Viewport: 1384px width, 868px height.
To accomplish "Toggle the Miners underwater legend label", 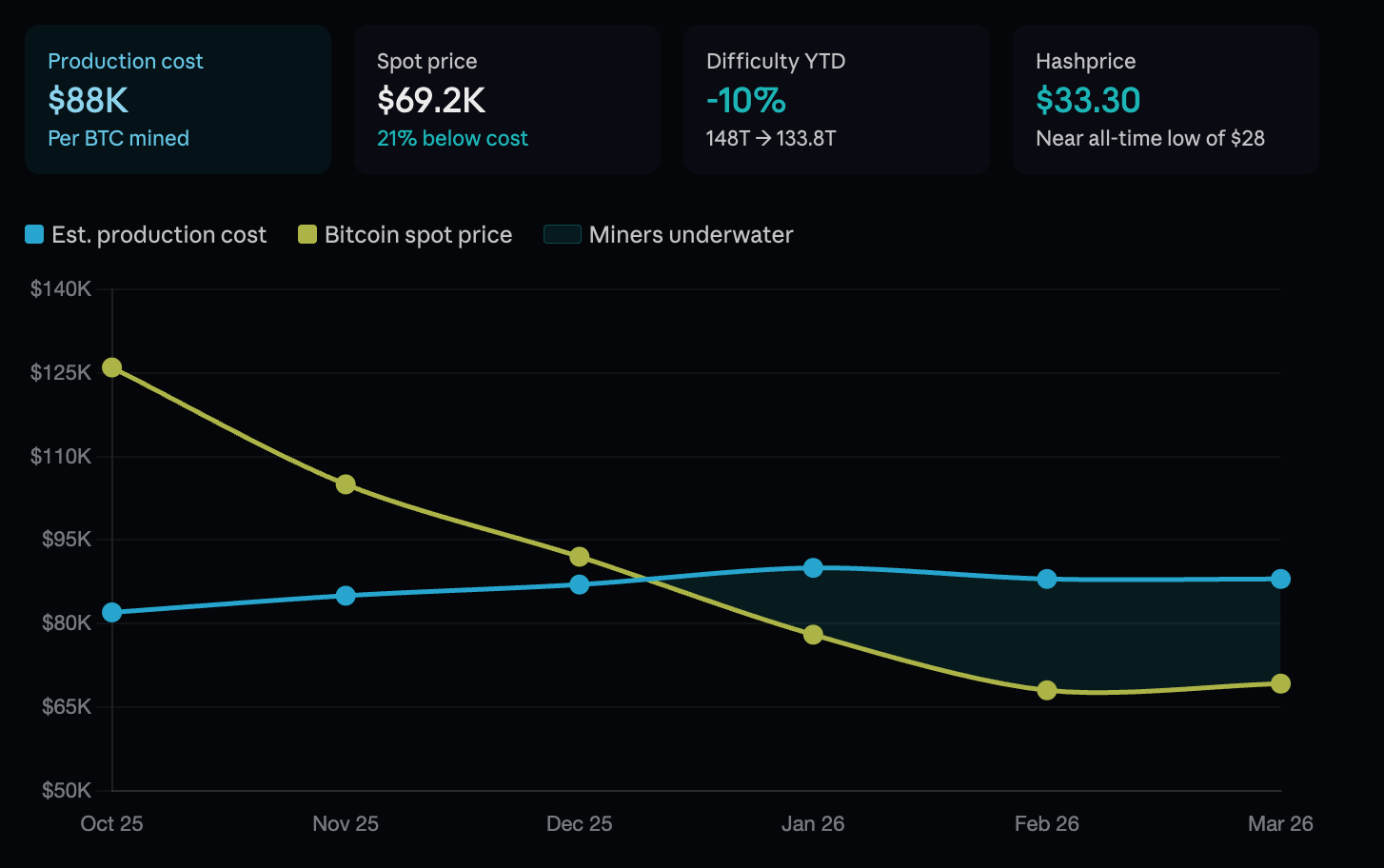I will coord(691,235).
